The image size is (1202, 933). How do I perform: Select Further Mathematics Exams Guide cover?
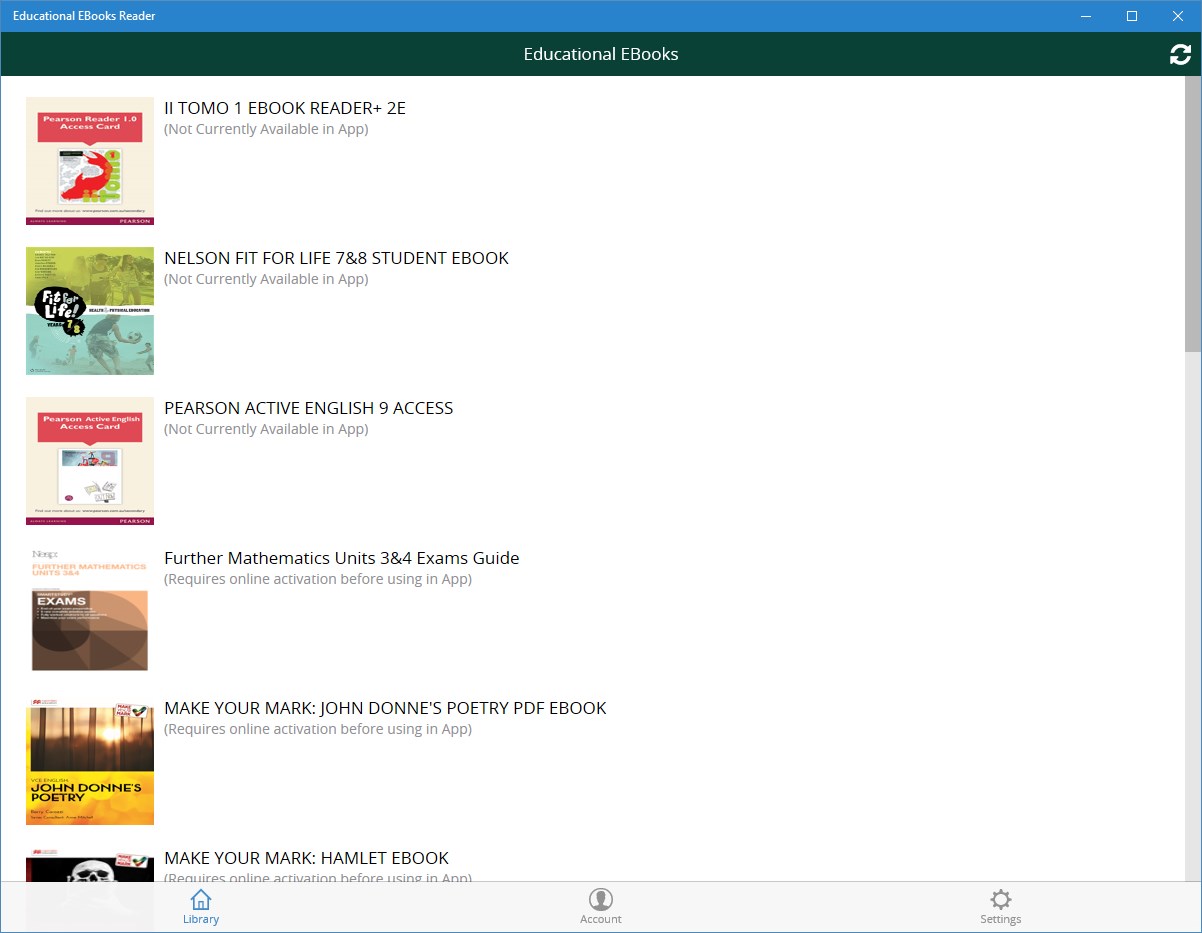90,611
